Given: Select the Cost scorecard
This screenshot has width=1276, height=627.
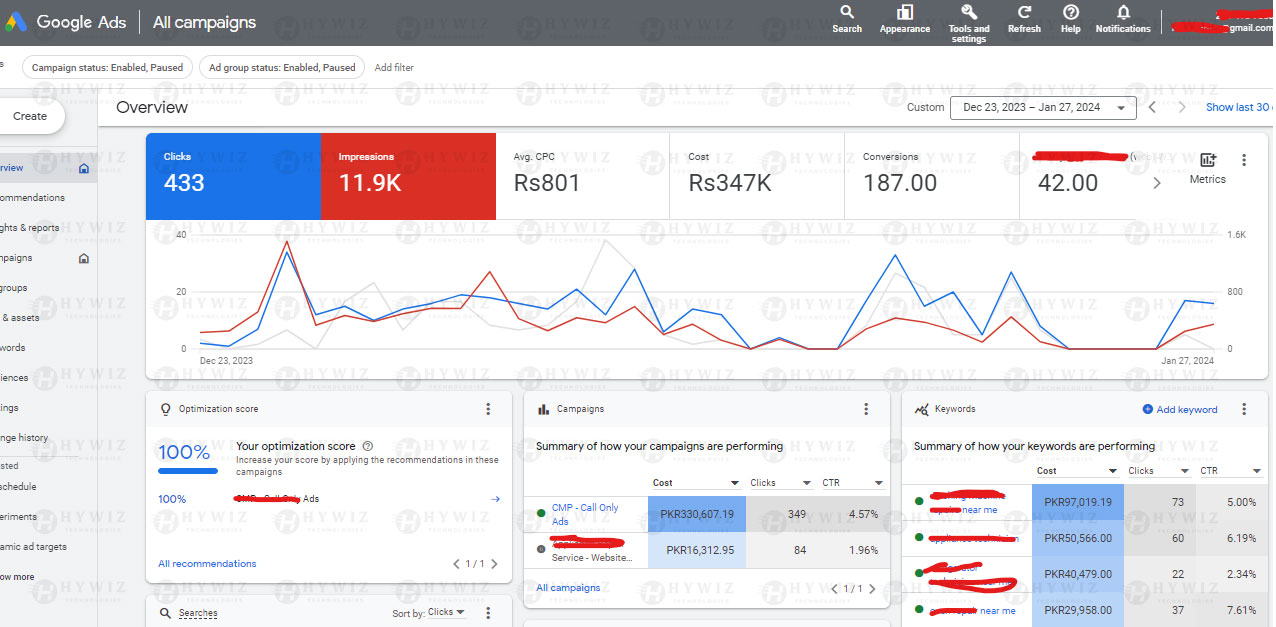Looking at the screenshot, I should click(757, 176).
